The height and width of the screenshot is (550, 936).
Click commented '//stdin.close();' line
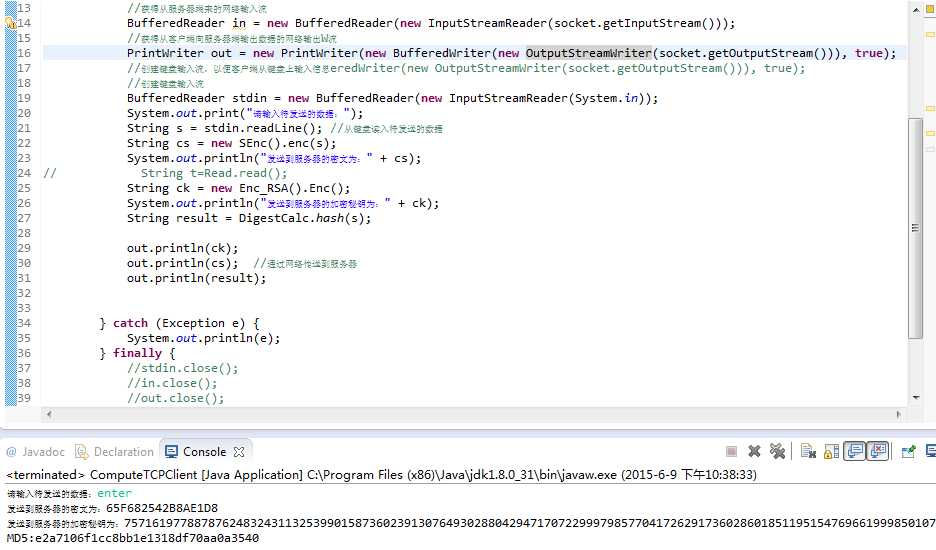(183, 368)
